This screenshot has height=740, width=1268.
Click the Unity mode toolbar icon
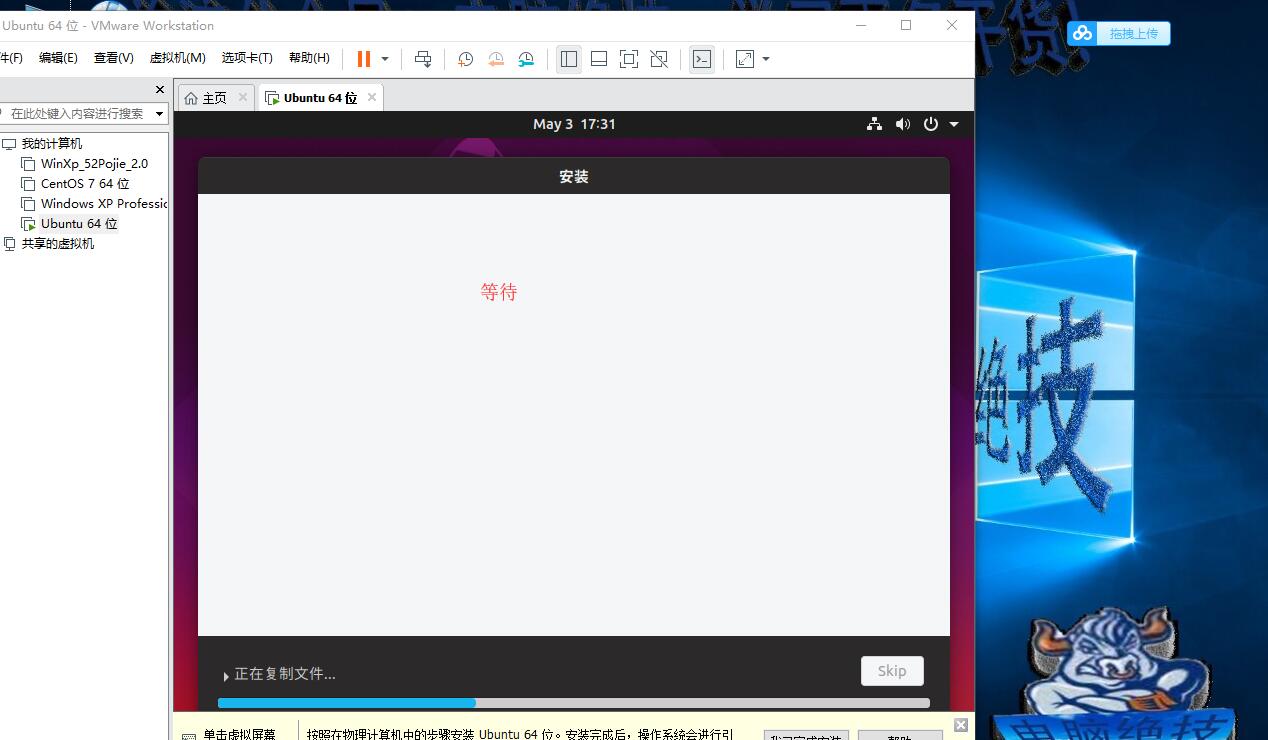pyautogui.click(x=659, y=59)
